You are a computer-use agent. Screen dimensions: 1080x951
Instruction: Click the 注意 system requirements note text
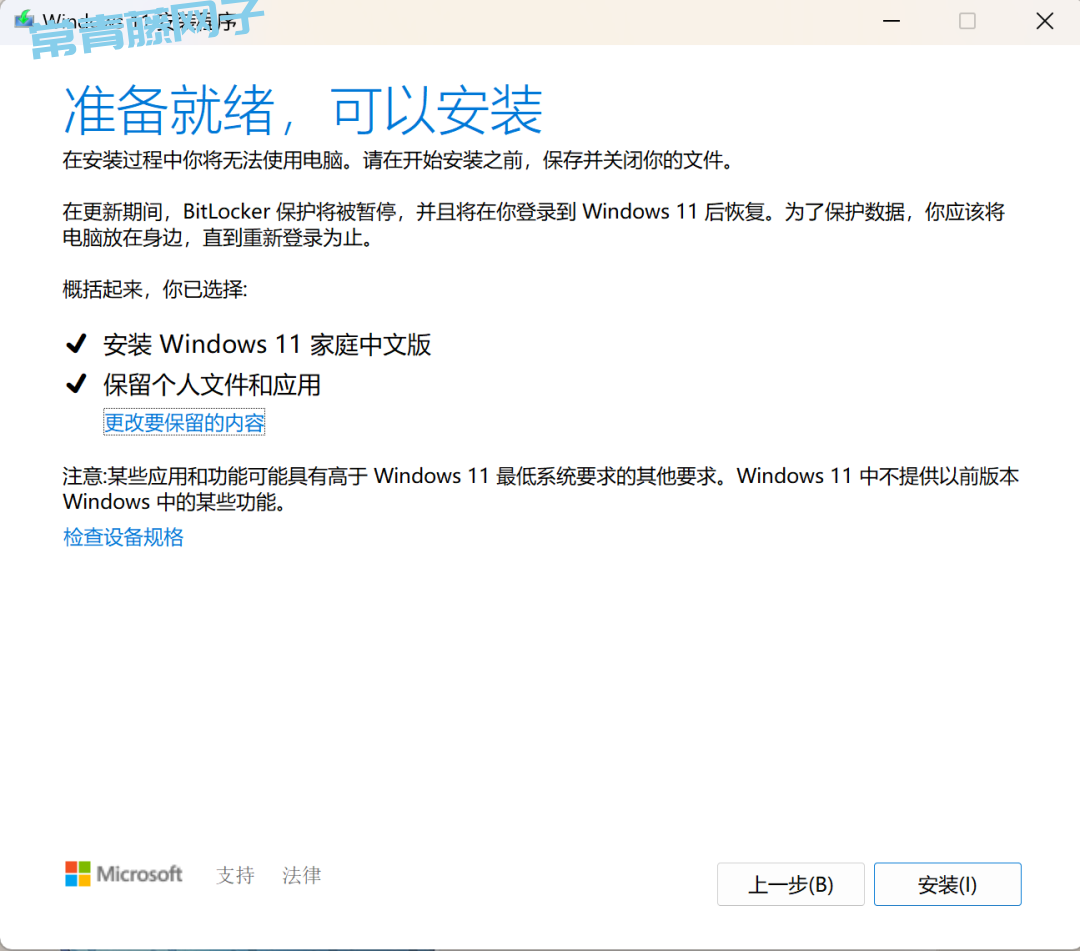click(540, 488)
